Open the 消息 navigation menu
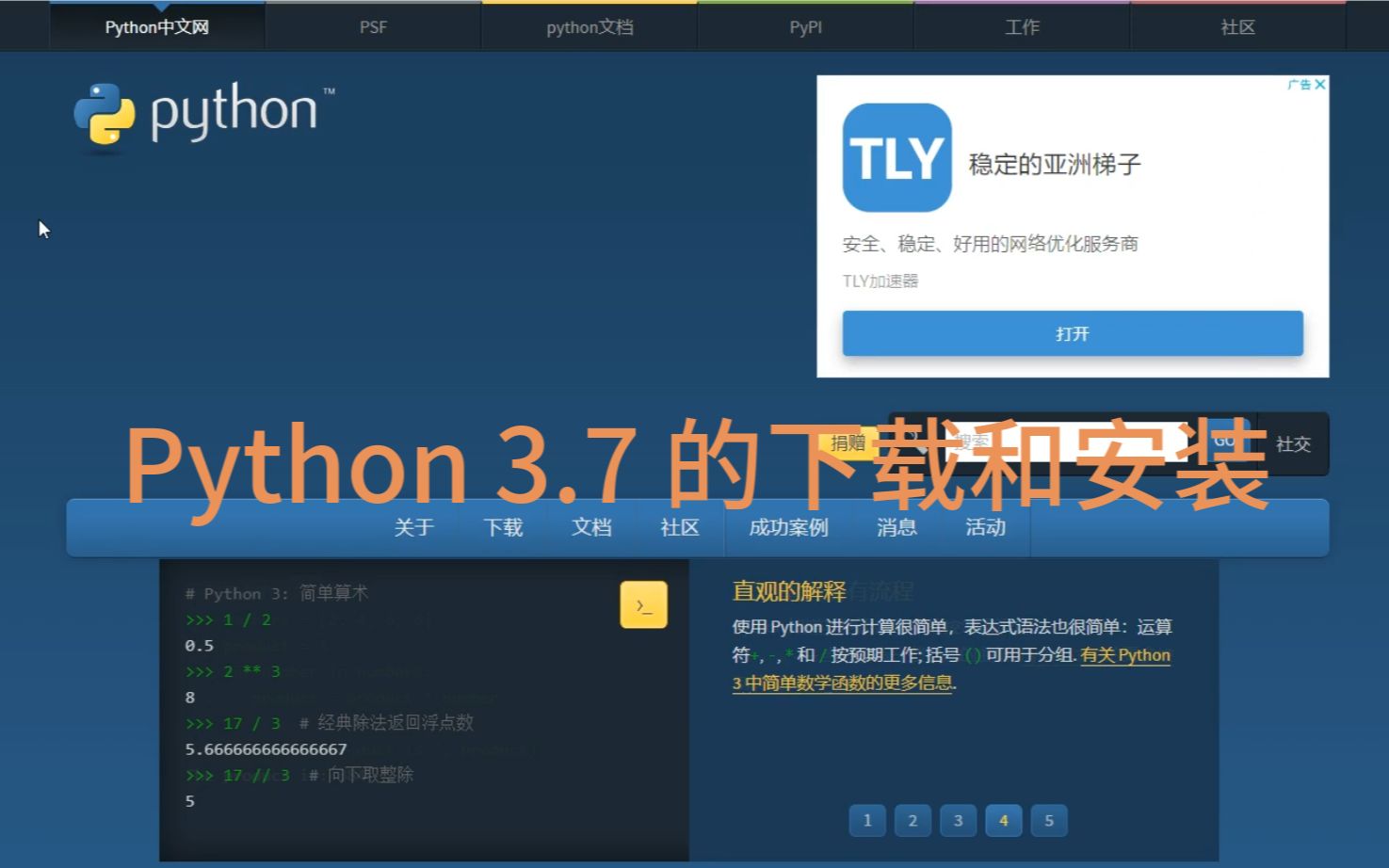Screen dimensions: 1389x868 click(x=896, y=527)
